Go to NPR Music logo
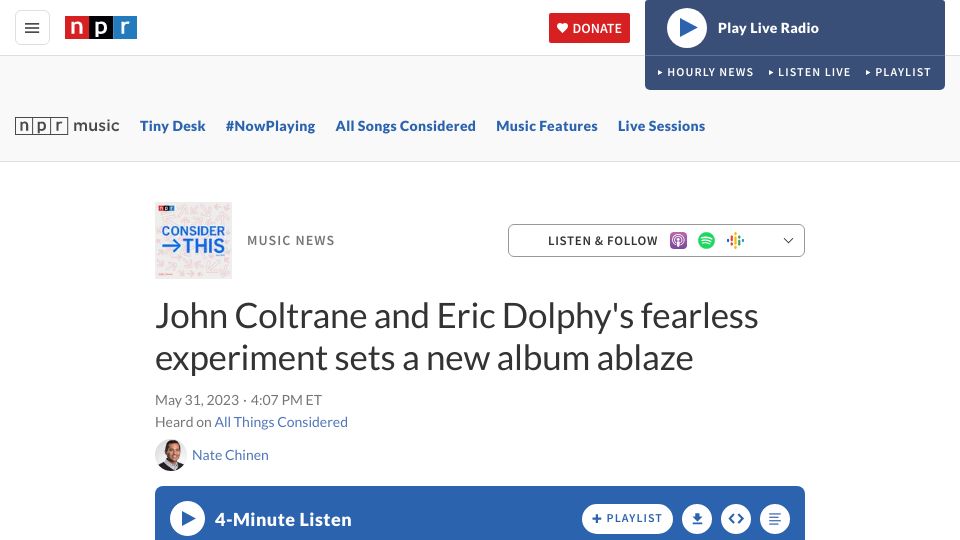The width and height of the screenshot is (960, 540). click(x=67, y=126)
